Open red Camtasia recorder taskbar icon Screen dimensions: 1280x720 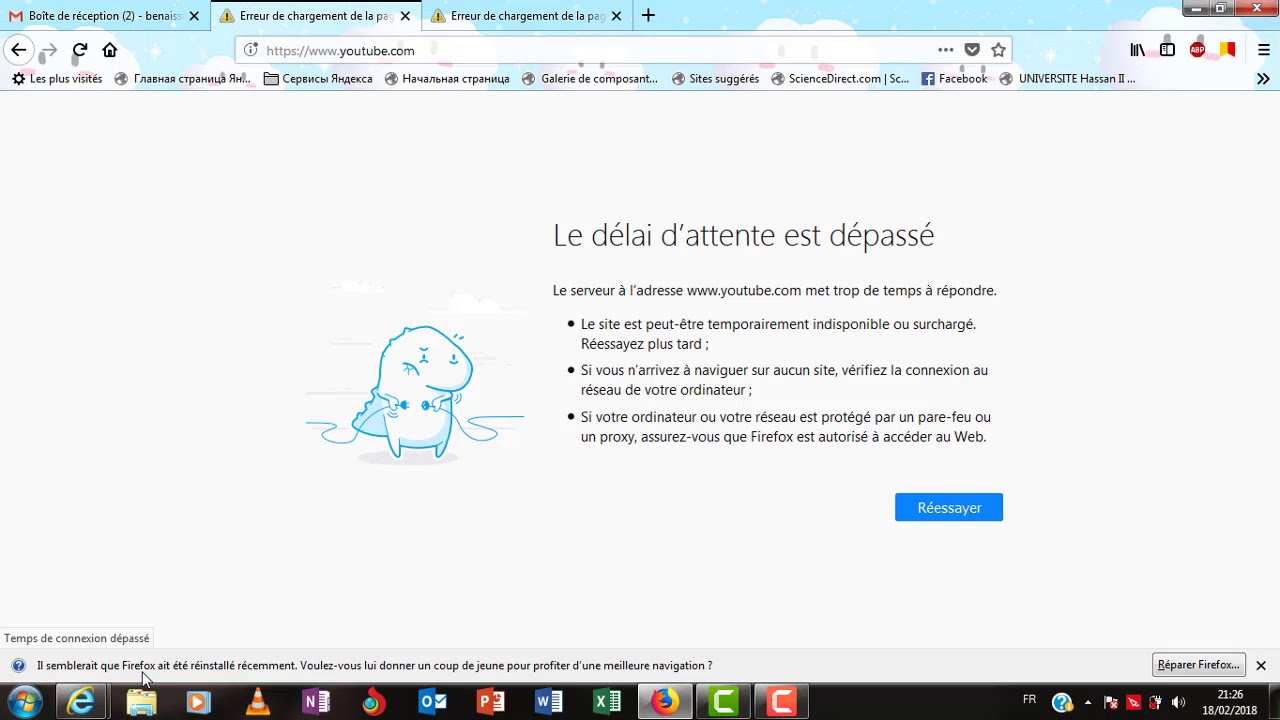[782, 702]
